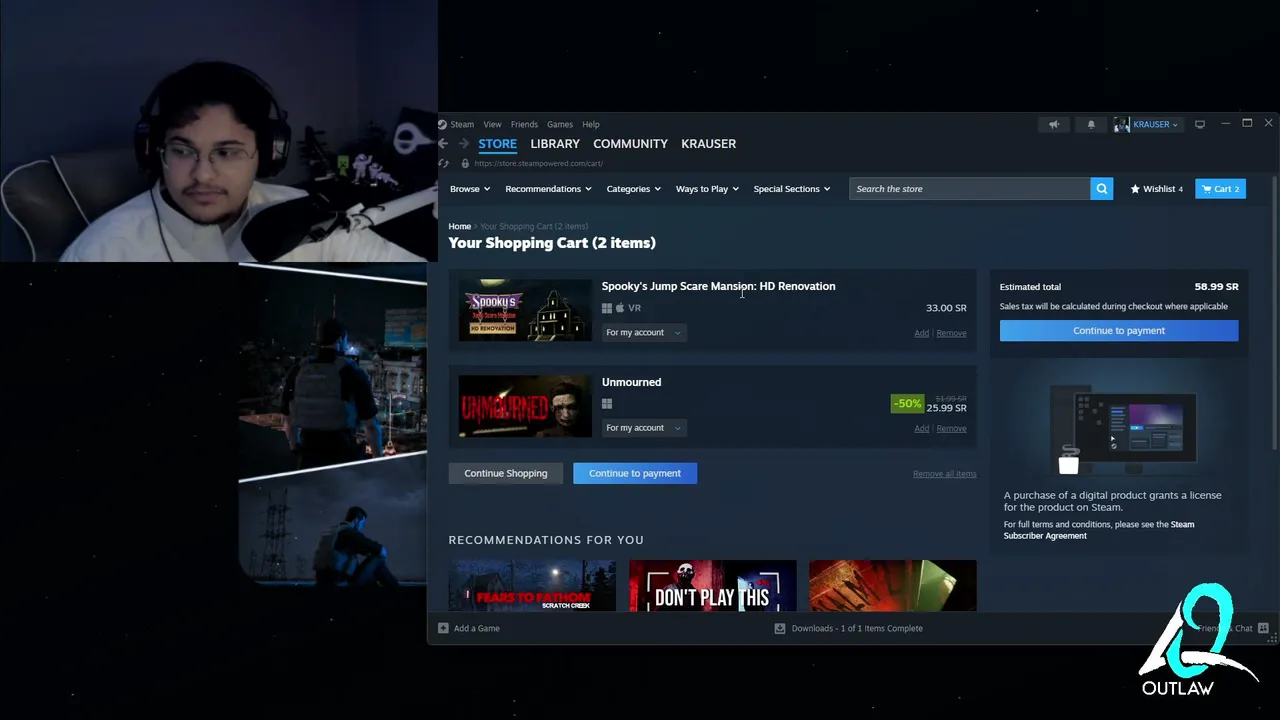This screenshot has height=720, width=1280.
Task: Click Add link for Unmourned
Action: pyautogui.click(x=921, y=429)
